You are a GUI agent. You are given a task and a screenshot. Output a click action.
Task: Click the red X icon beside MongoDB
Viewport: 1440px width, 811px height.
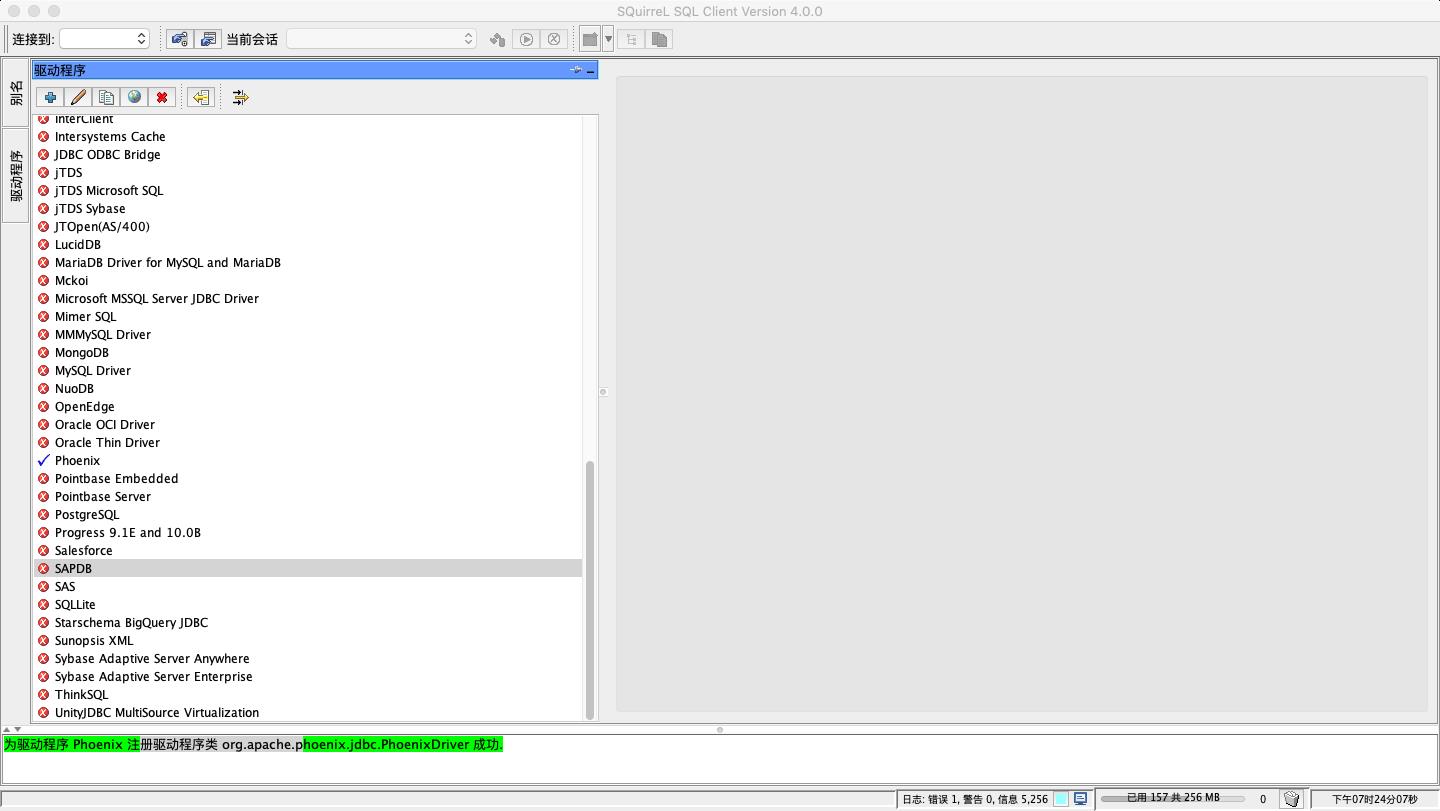(43, 352)
